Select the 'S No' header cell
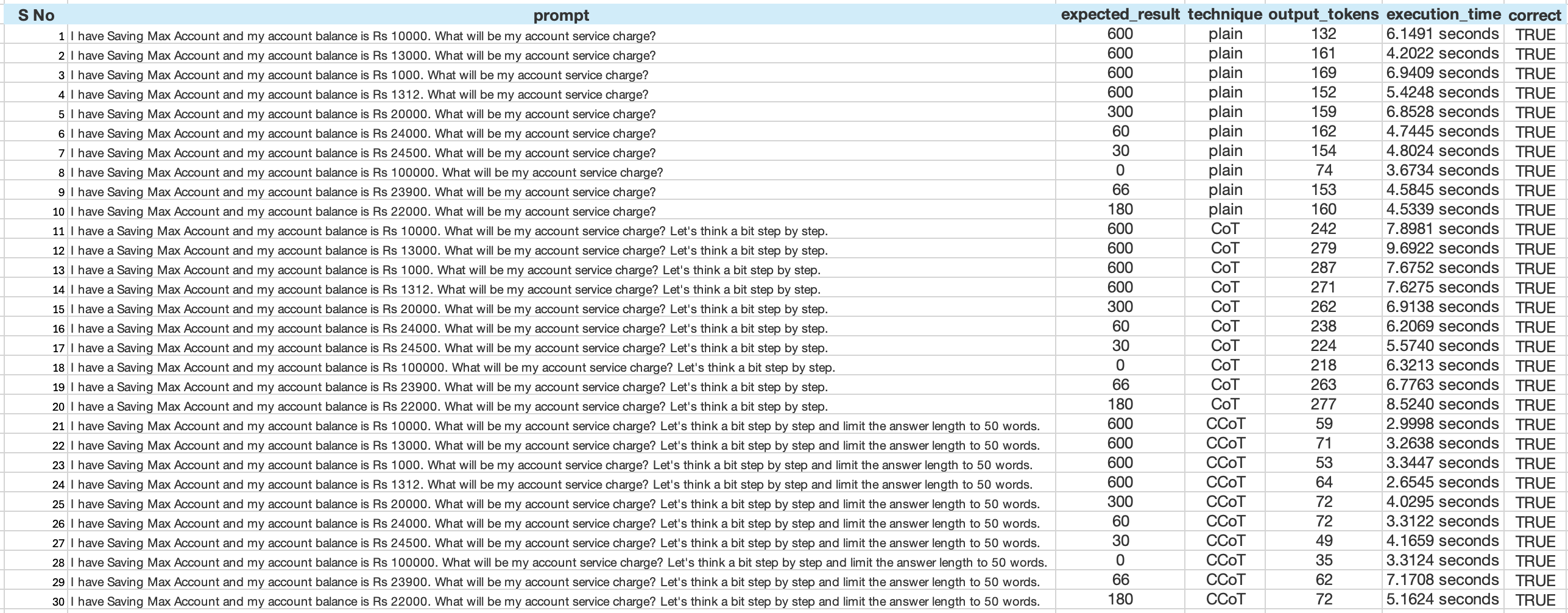This screenshot has height=613, width=1568. 36,15
